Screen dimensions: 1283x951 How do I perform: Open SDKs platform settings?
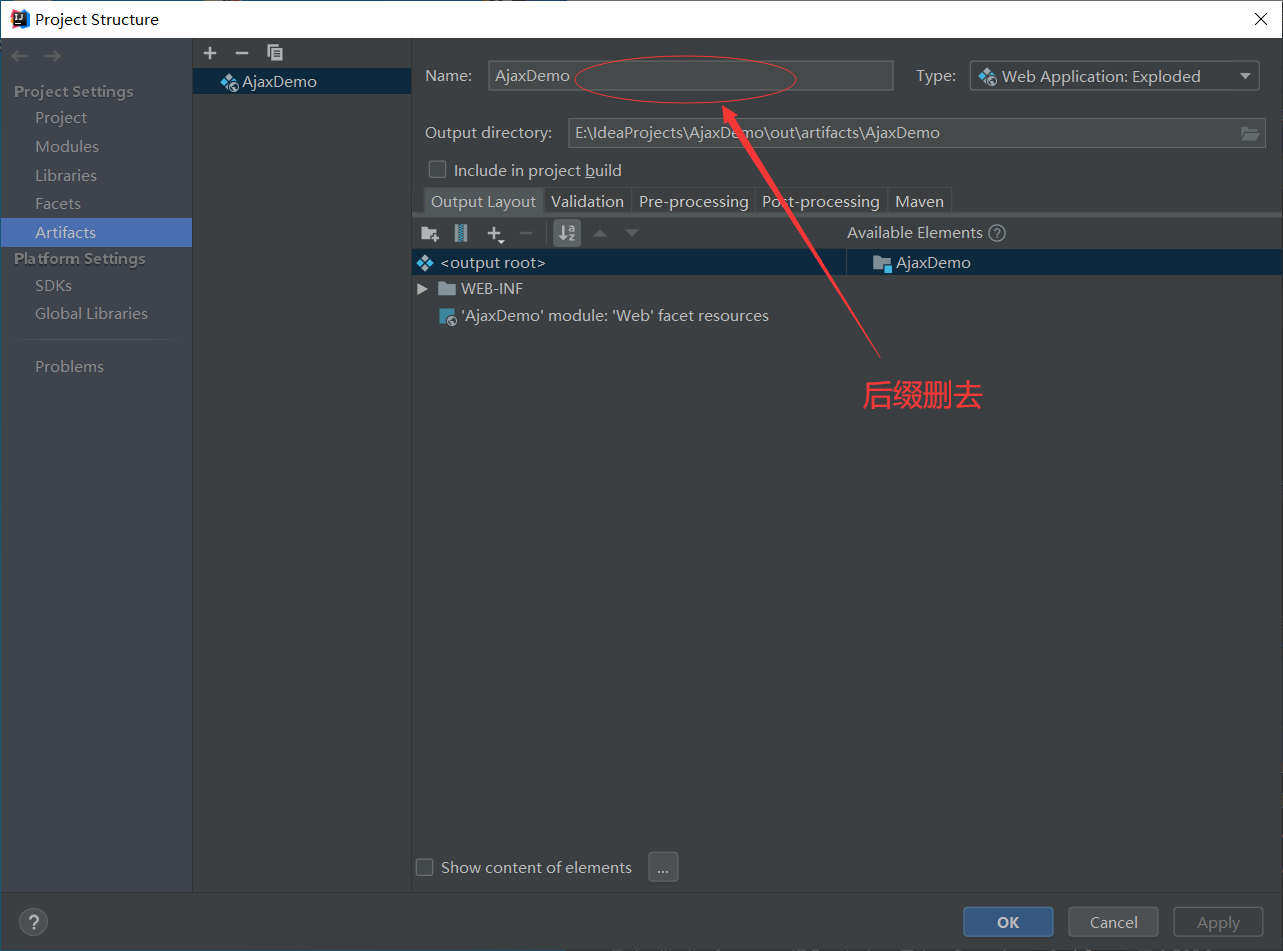[53, 285]
